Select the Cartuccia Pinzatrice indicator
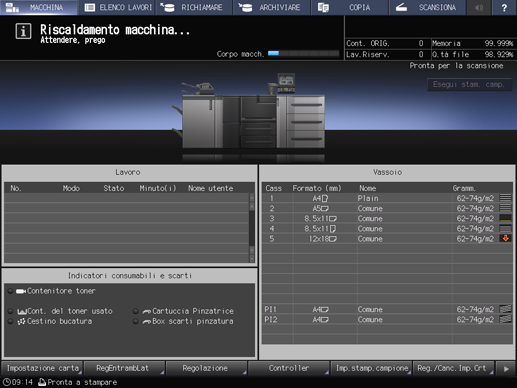This screenshot has height=388, width=517. 184,311
